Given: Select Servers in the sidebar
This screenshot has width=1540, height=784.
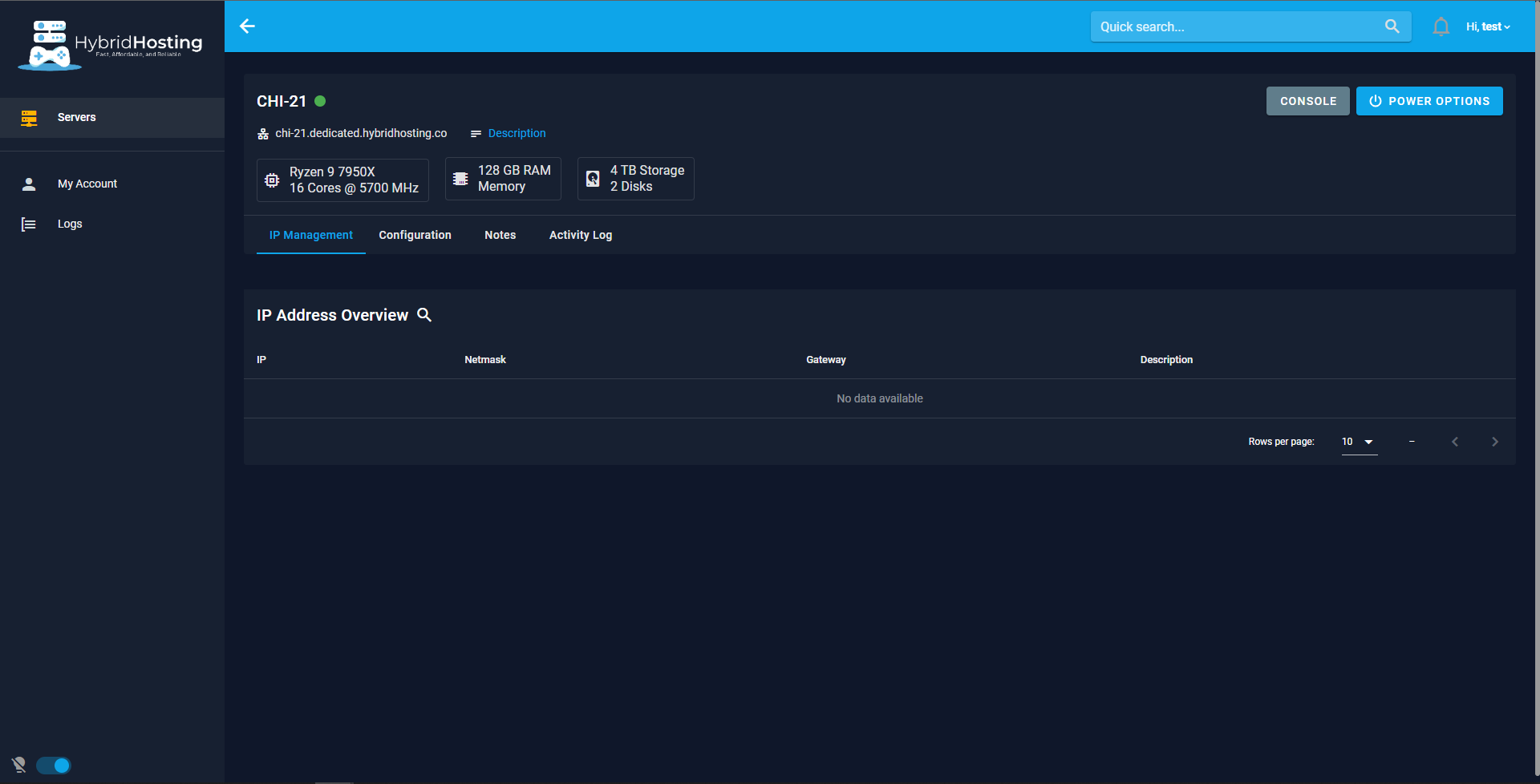Looking at the screenshot, I should pos(112,118).
